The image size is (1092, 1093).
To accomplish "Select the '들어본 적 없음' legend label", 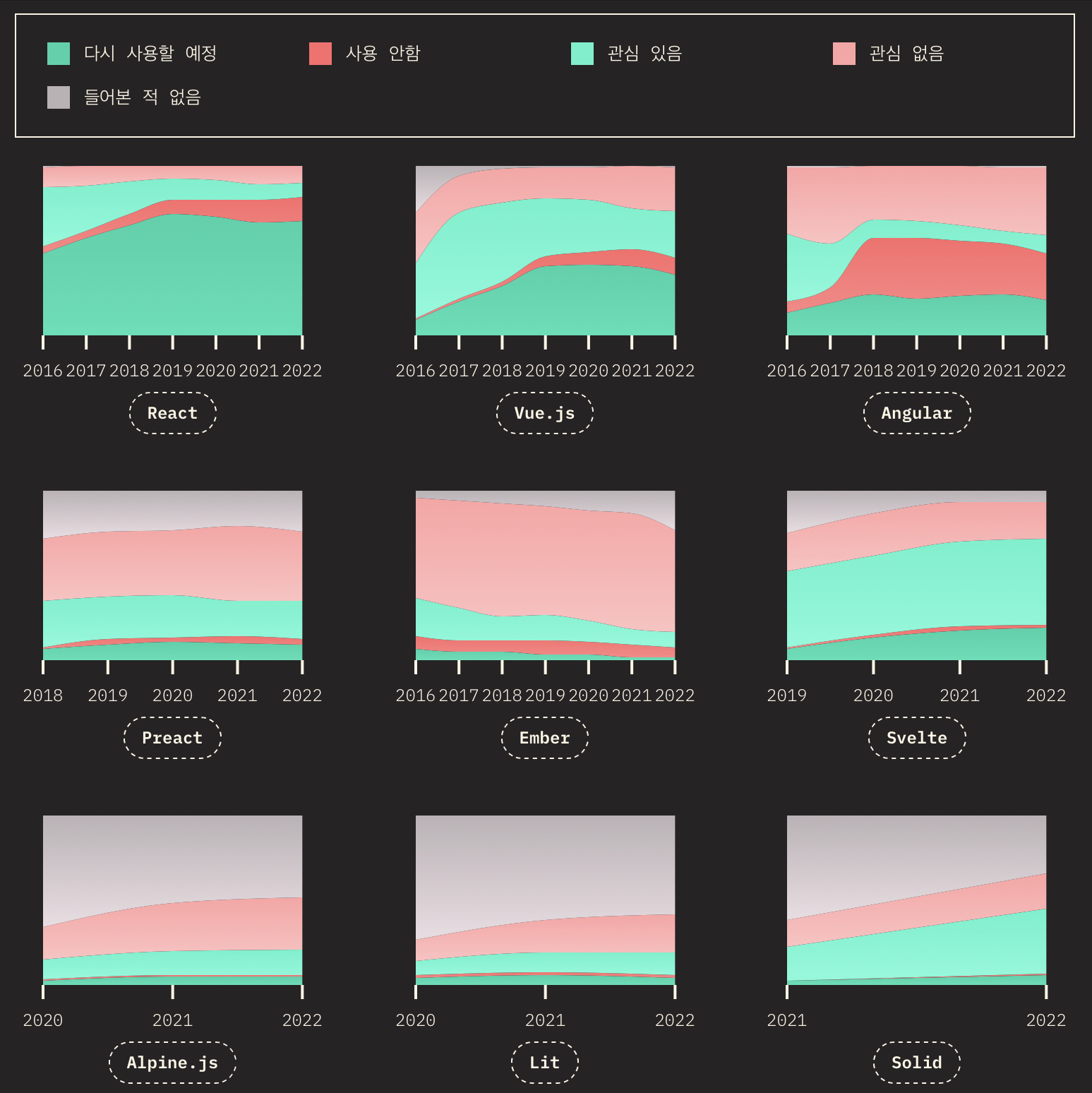I will [143, 97].
